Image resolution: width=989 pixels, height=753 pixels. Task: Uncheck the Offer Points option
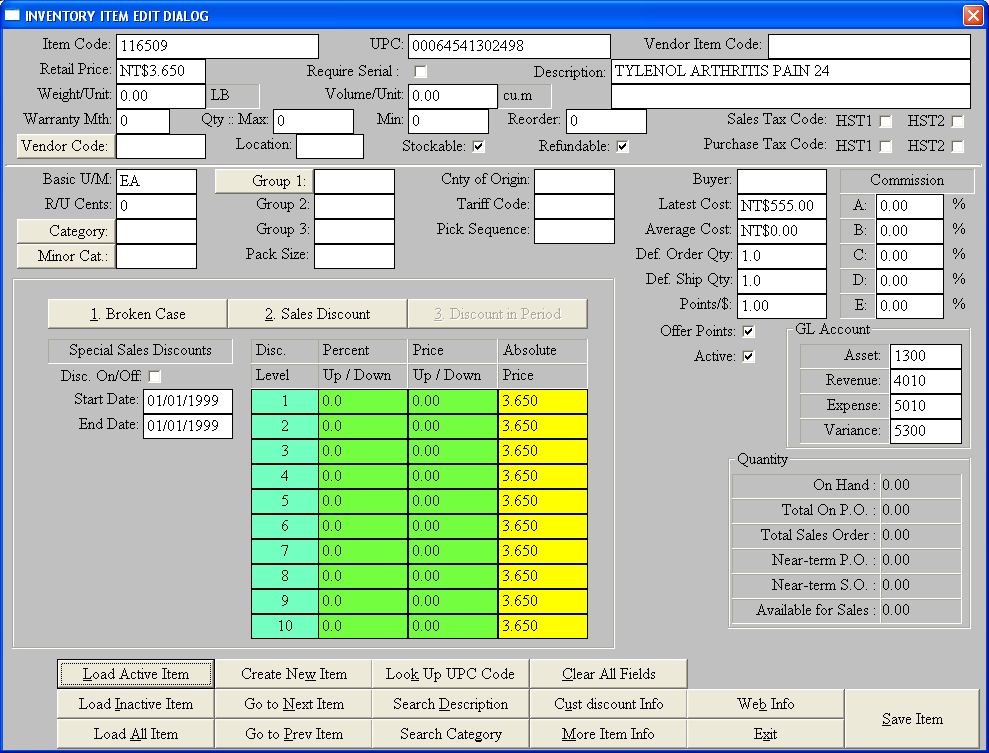[x=749, y=332]
